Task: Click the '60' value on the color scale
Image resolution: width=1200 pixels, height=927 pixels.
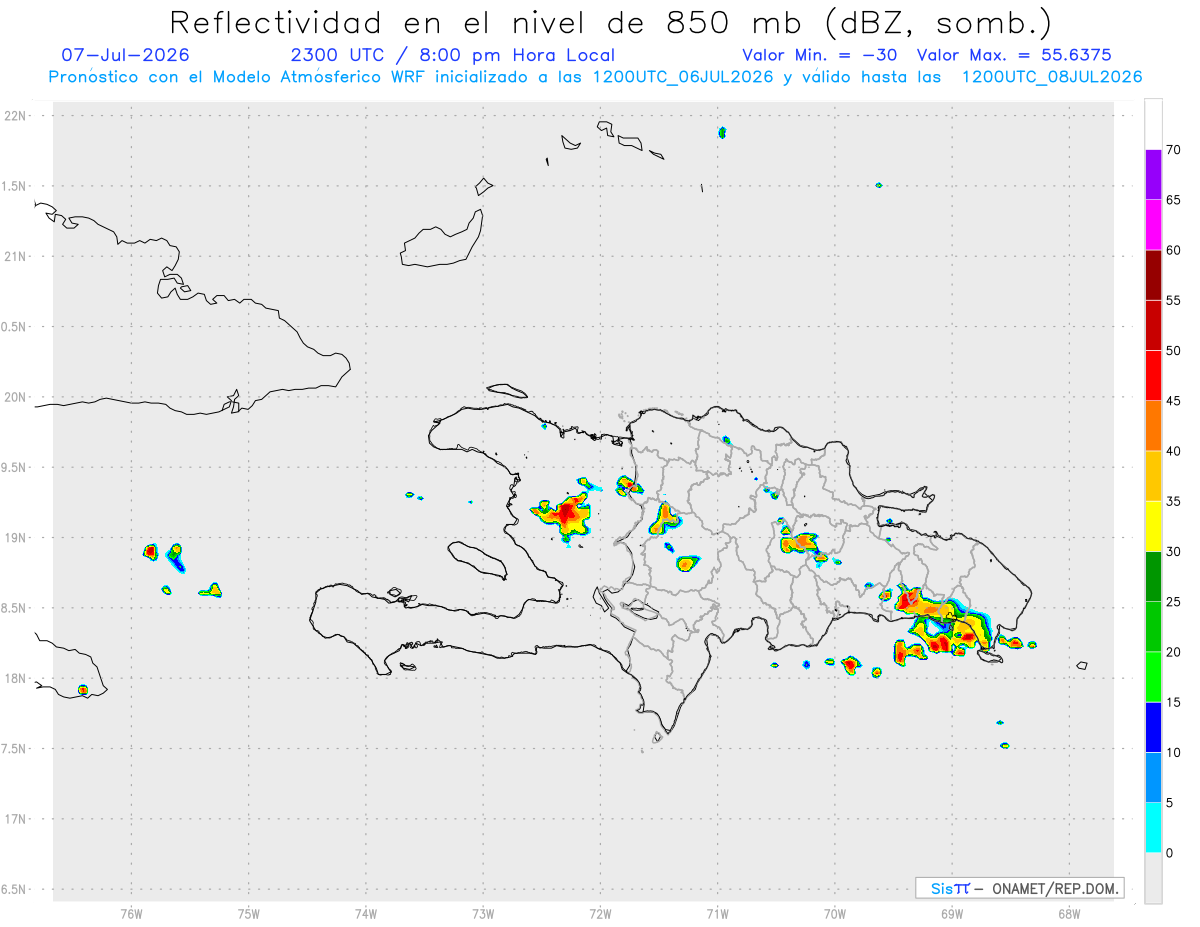Action: click(x=1174, y=250)
